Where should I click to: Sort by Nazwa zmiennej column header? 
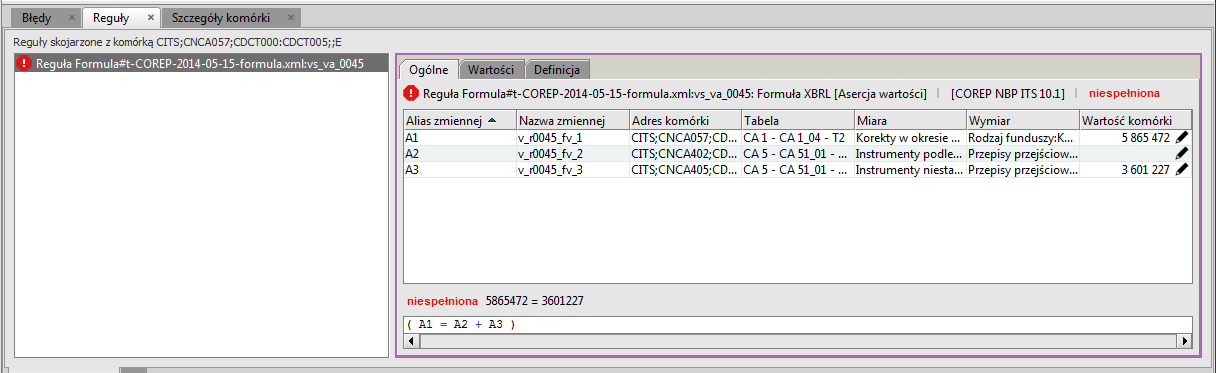[572, 120]
